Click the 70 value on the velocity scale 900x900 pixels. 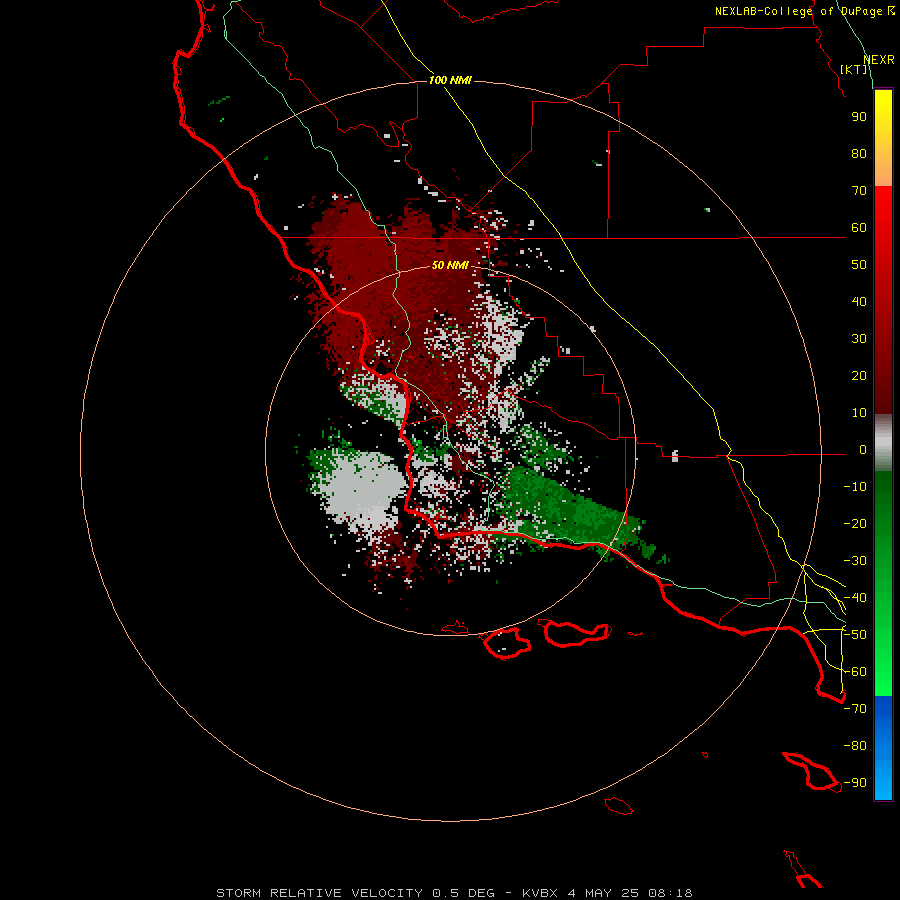tap(859, 191)
